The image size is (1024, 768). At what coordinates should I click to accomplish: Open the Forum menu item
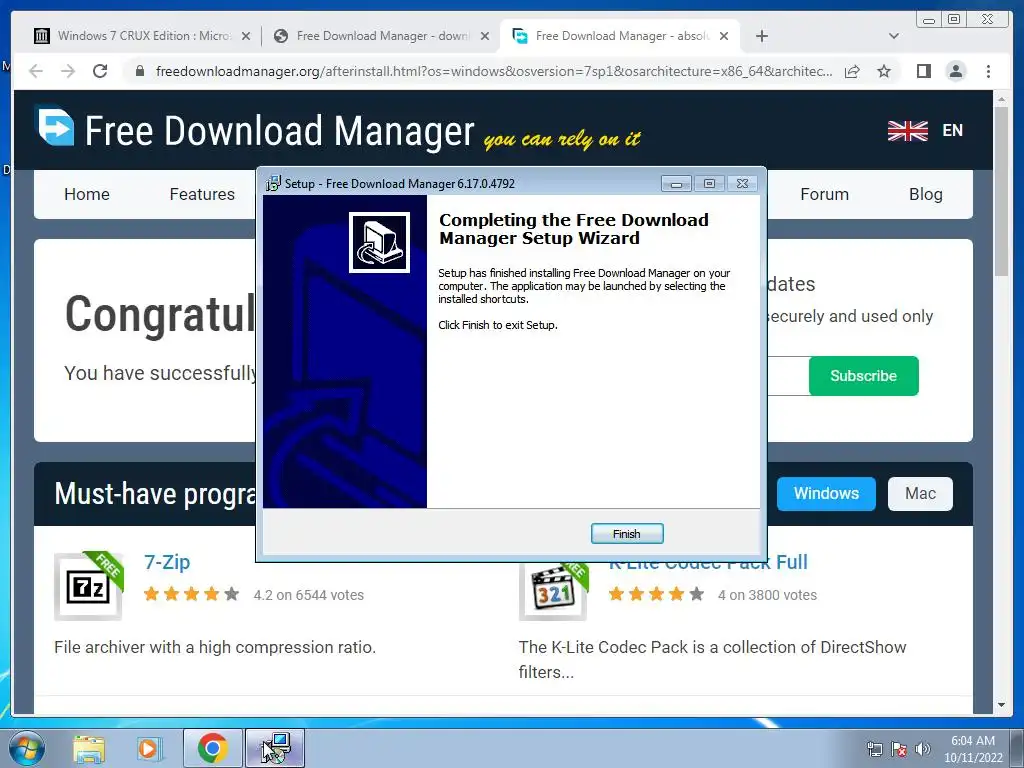(x=824, y=194)
